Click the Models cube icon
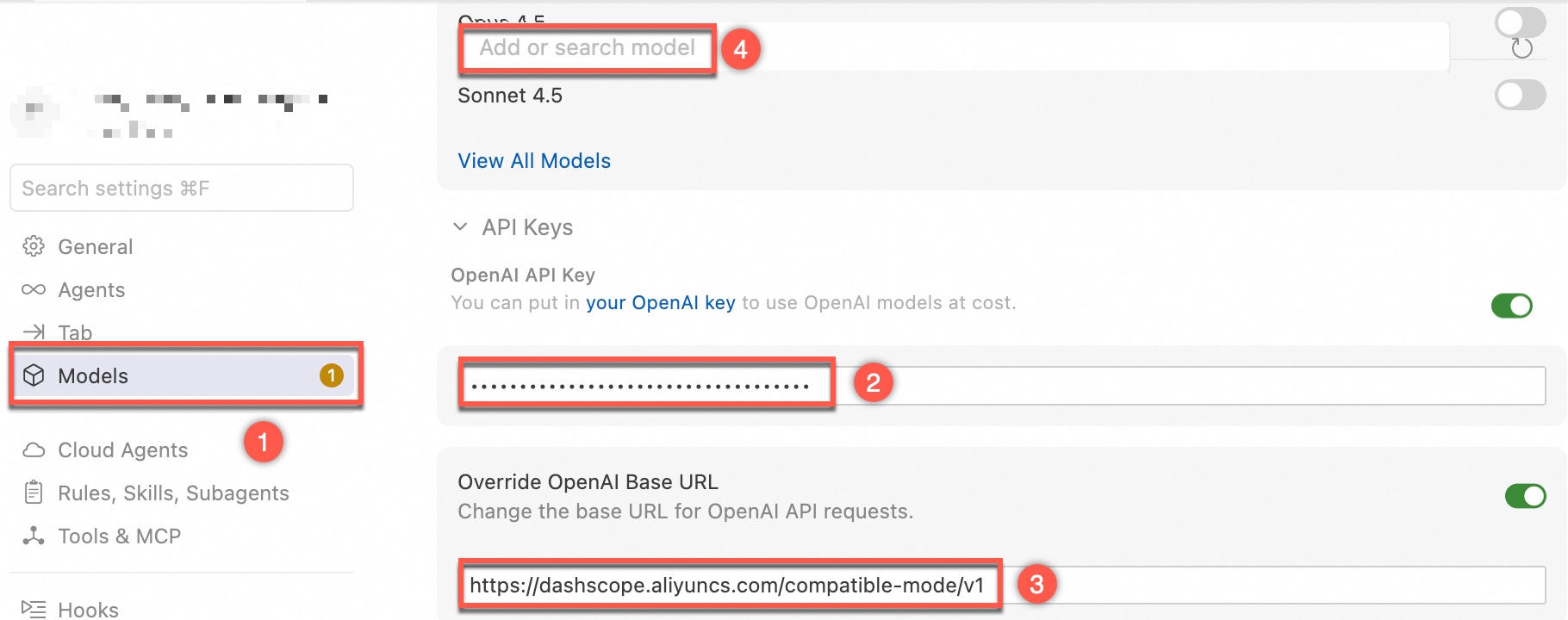1568x620 pixels. coord(34,375)
